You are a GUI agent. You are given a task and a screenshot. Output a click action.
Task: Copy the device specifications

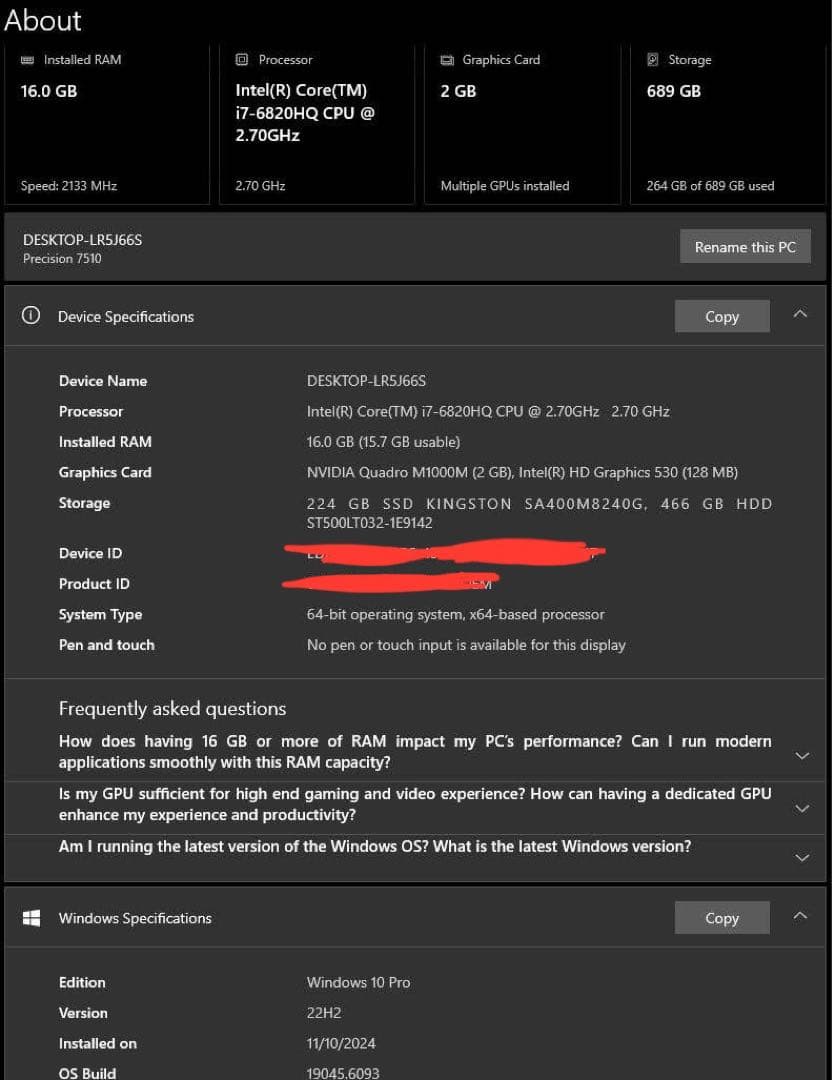point(721,316)
